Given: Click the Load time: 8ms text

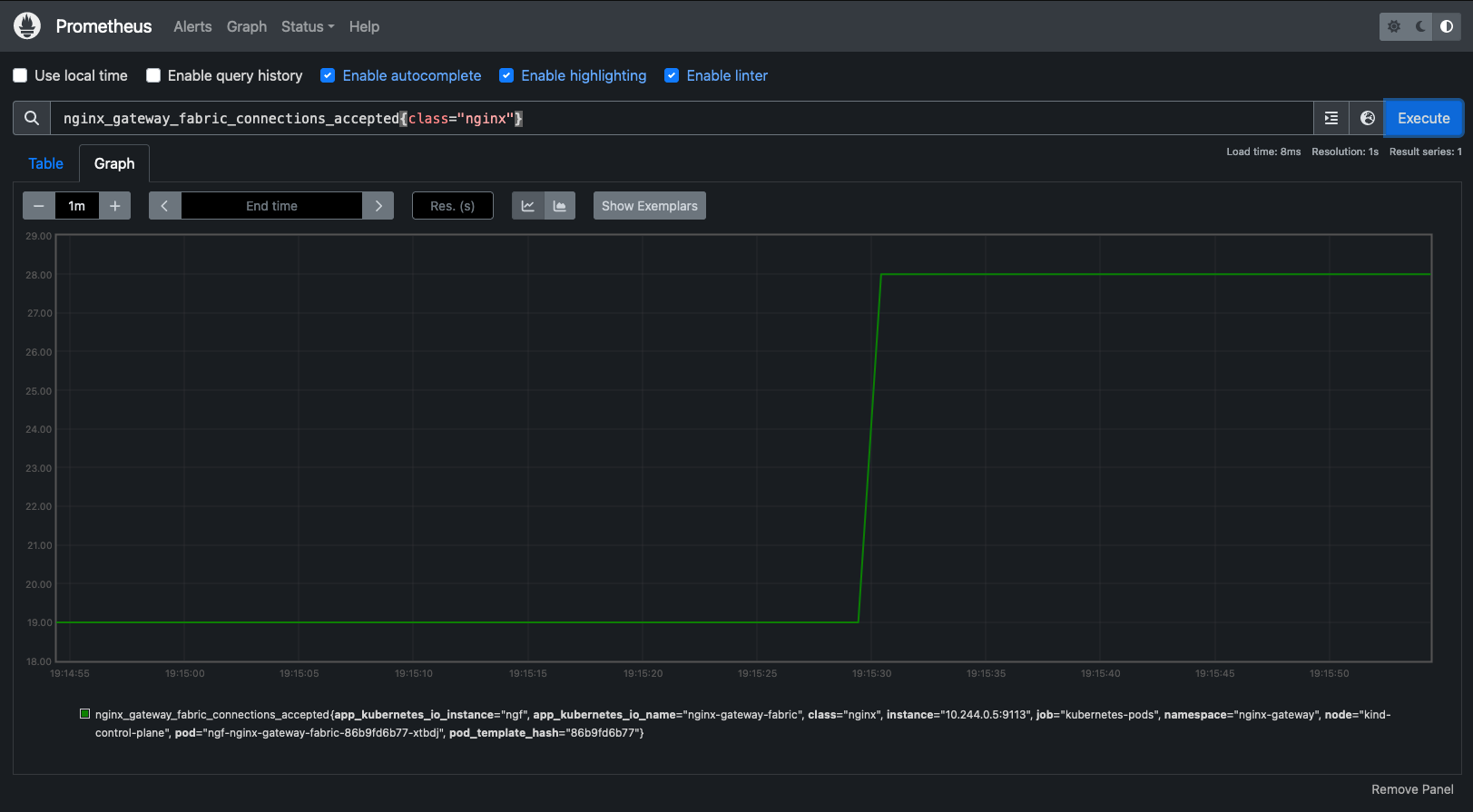Looking at the screenshot, I should (x=1263, y=152).
